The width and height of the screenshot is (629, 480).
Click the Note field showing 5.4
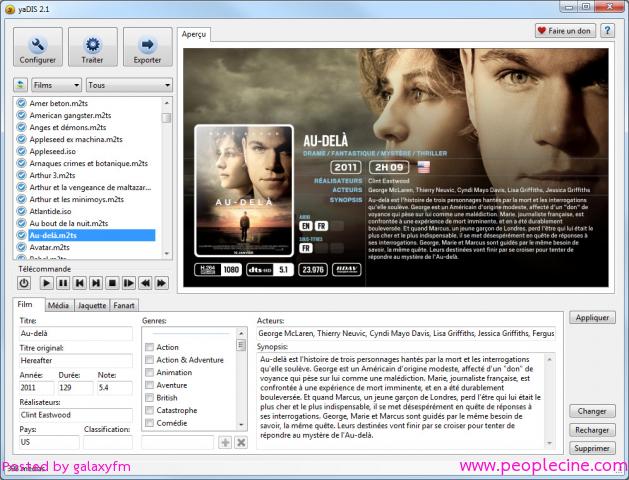[x=115, y=388]
